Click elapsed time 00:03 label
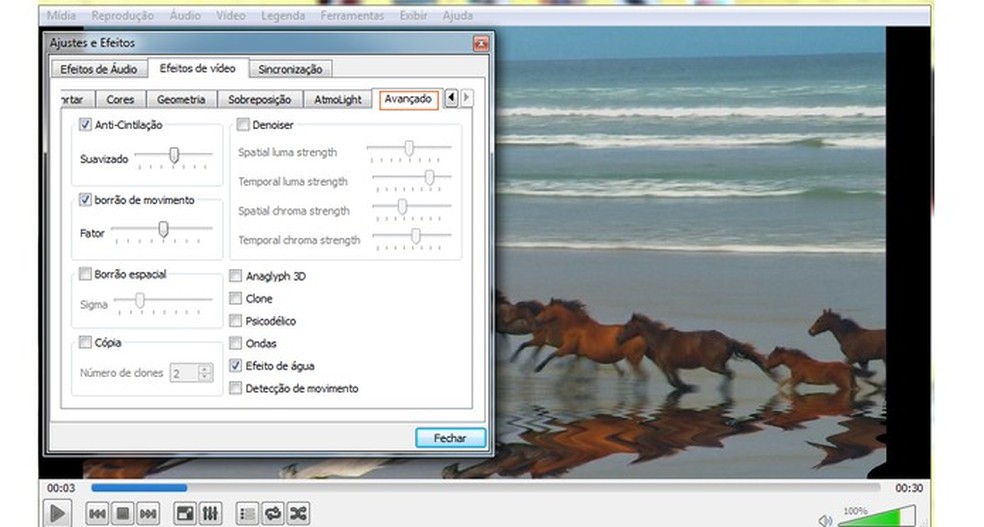The width and height of the screenshot is (984, 527). click(61, 488)
